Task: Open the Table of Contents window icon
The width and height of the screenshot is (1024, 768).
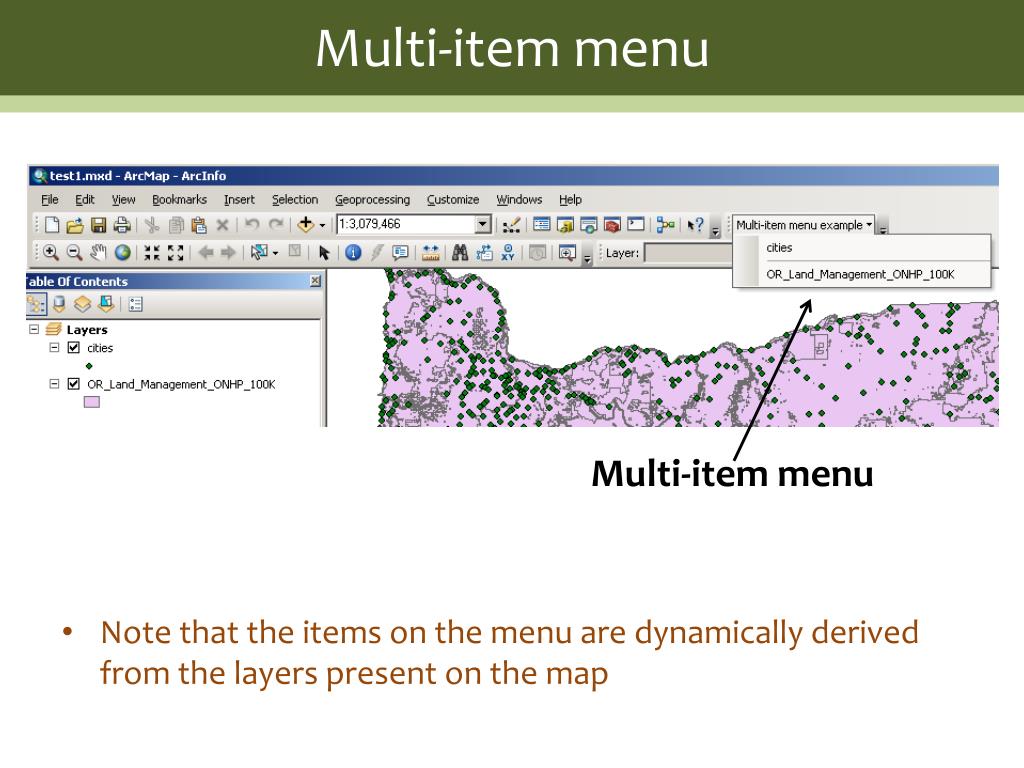Action: point(541,225)
